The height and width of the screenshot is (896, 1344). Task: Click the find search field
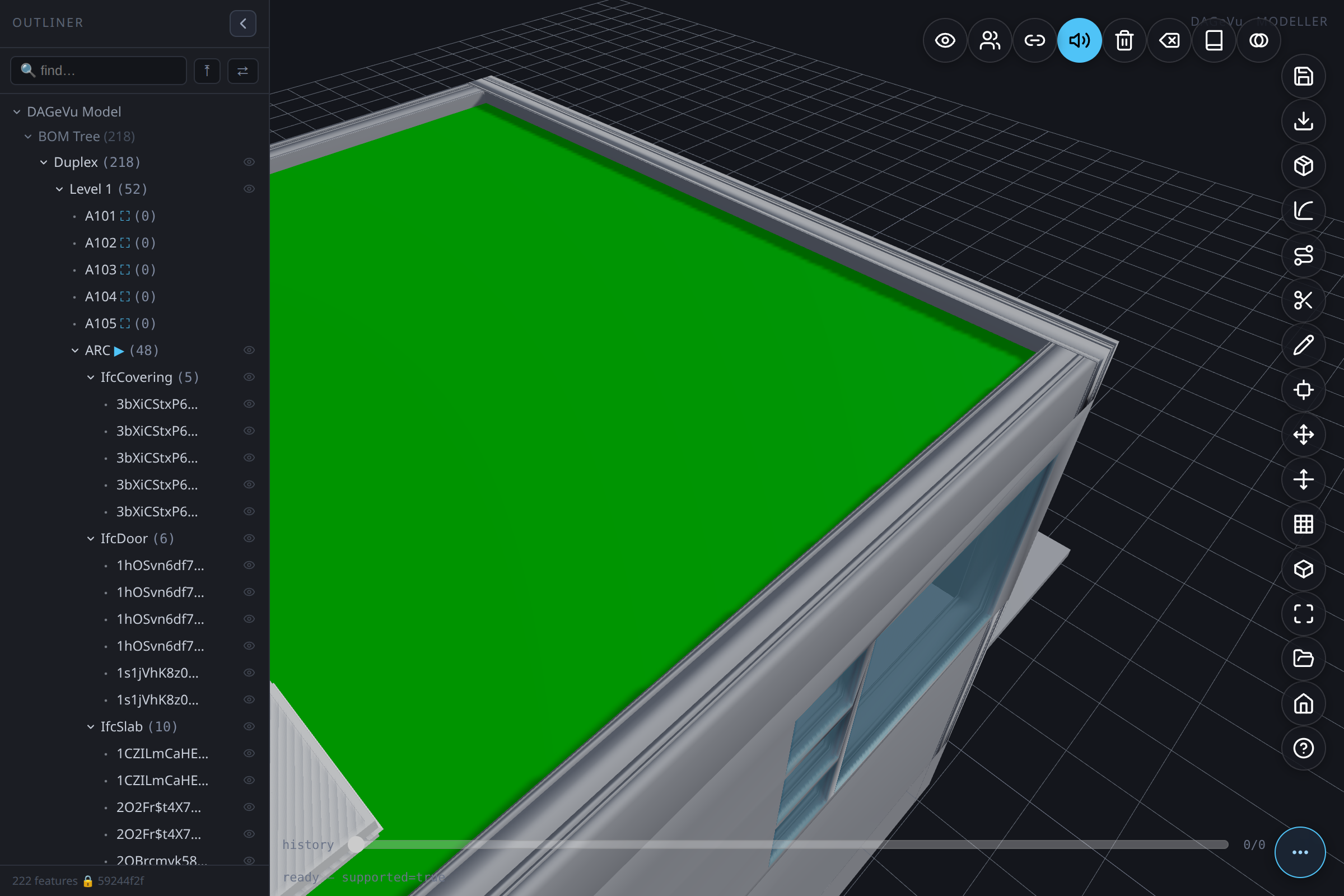click(x=99, y=71)
